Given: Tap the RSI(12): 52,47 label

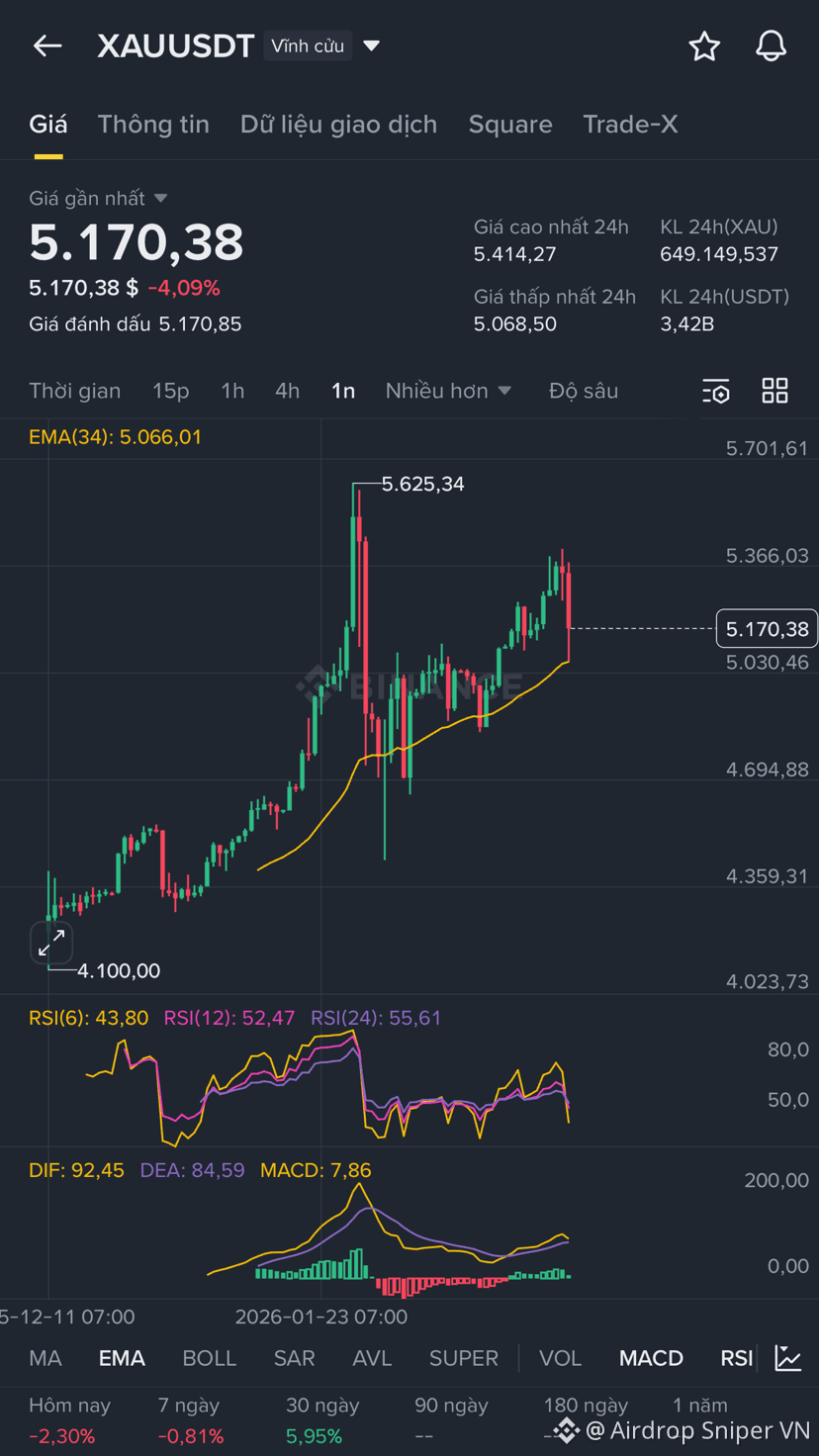Looking at the screenshot, I should (x=229, y=1018).
